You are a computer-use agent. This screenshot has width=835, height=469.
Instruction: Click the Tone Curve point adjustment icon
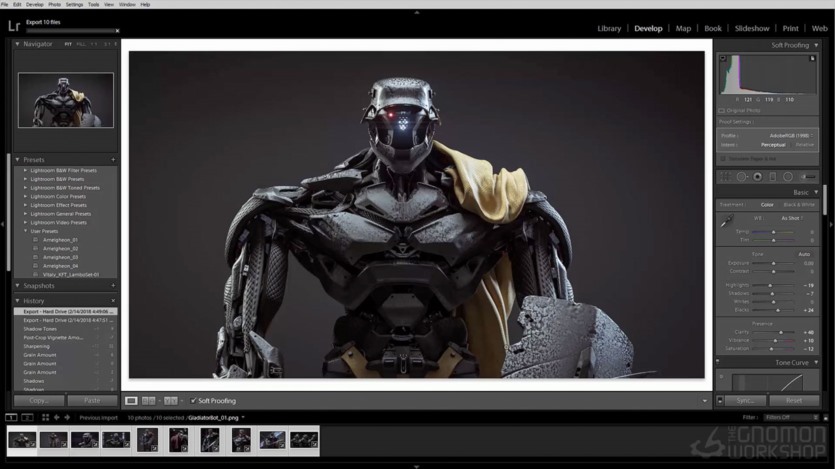point(722,377)
